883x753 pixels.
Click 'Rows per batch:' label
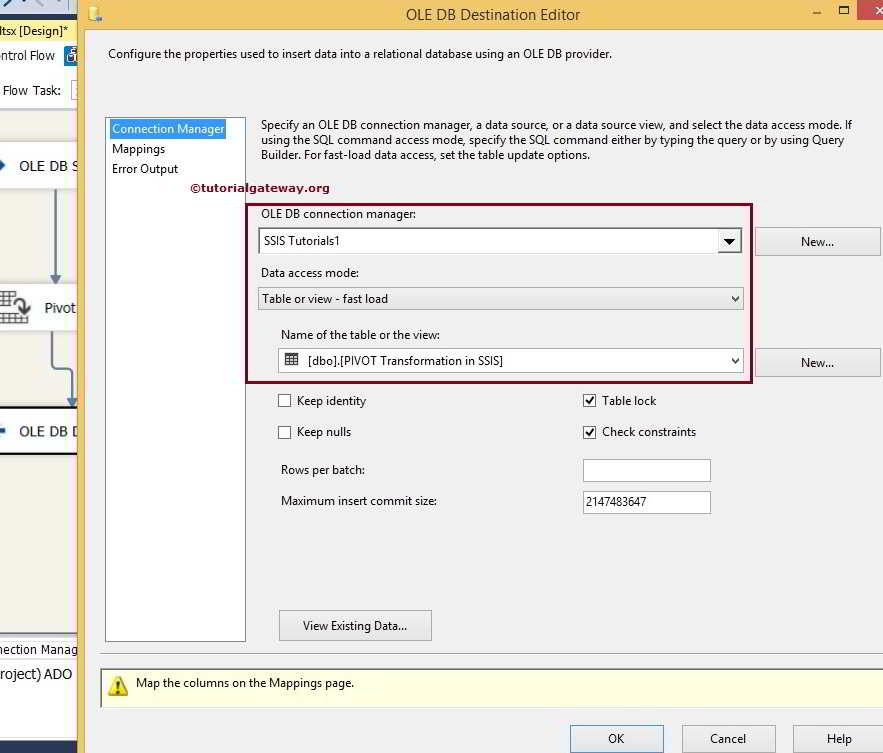click(323, 470)
